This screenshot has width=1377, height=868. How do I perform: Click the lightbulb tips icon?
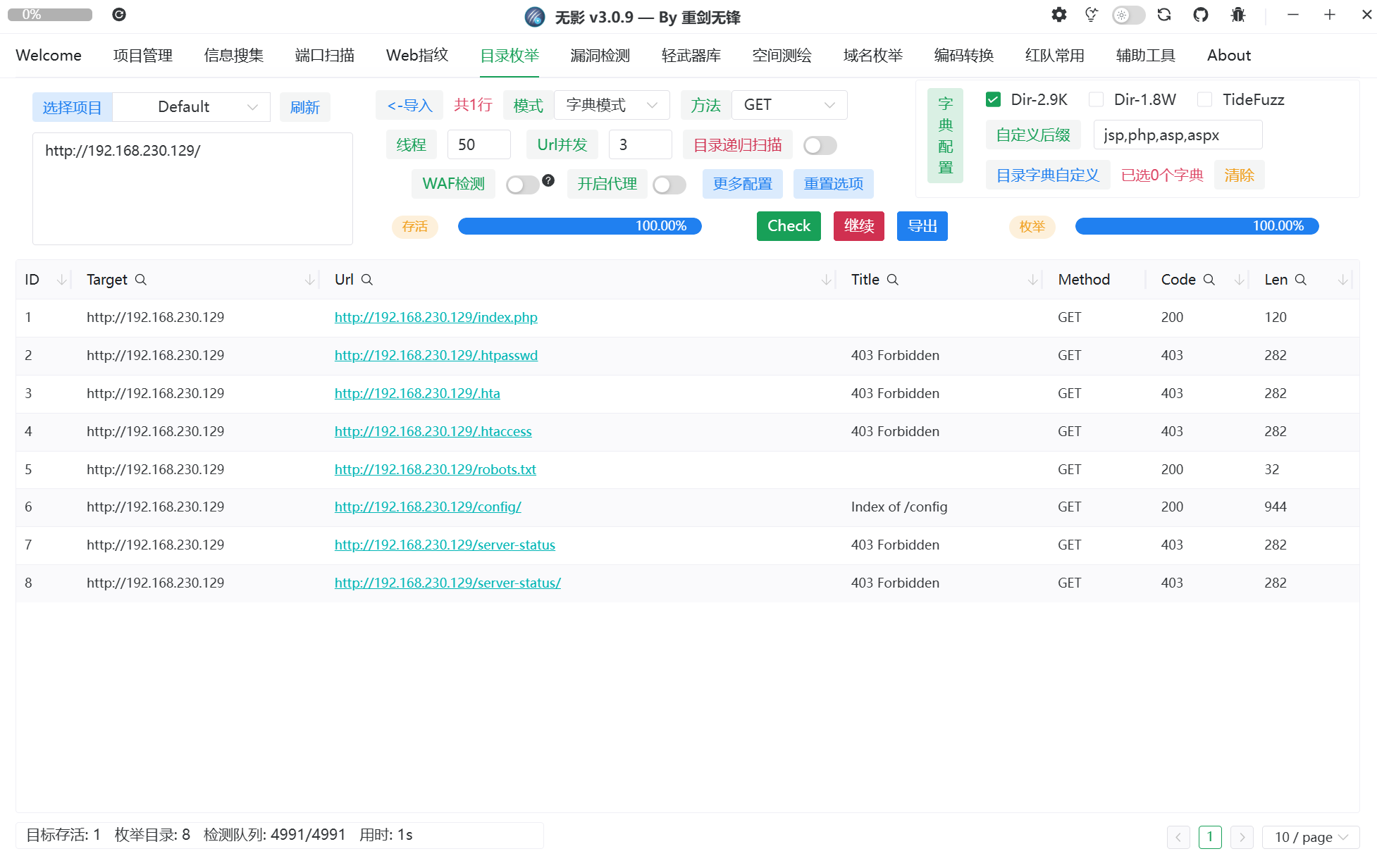pyautogui.click(x=1092, y=15)
